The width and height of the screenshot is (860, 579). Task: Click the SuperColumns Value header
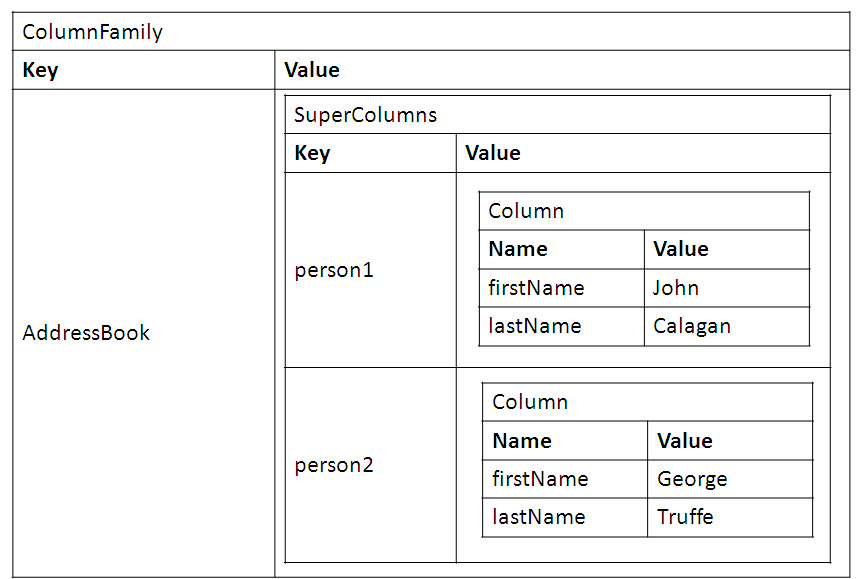coord(493,153)
